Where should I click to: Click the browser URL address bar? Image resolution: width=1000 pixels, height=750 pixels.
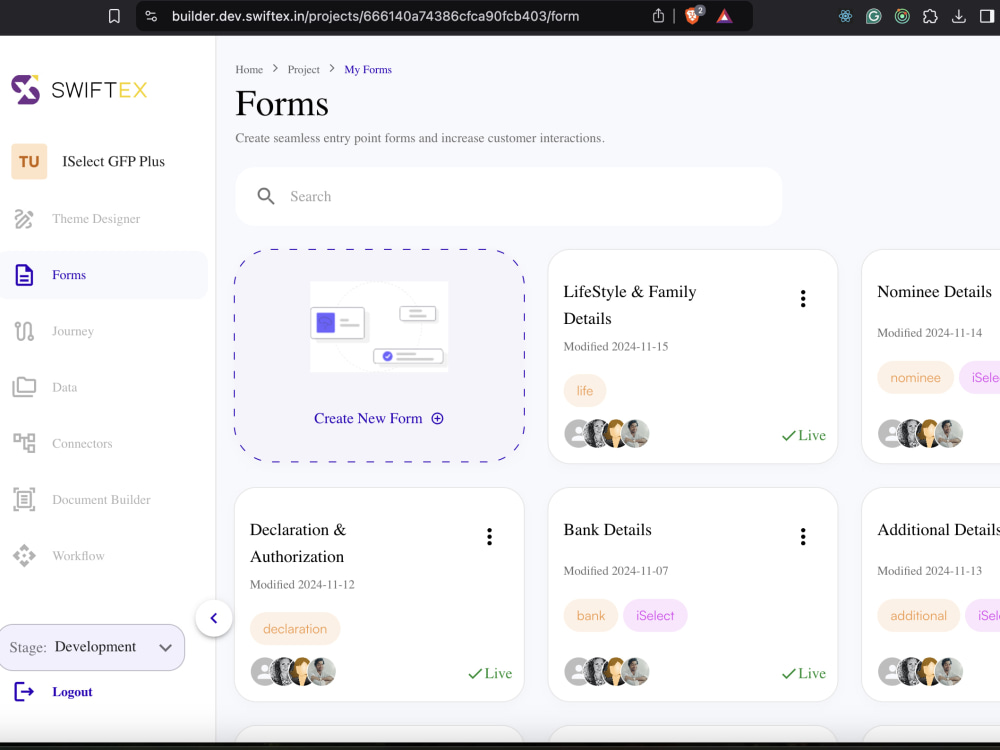[375, 16]
